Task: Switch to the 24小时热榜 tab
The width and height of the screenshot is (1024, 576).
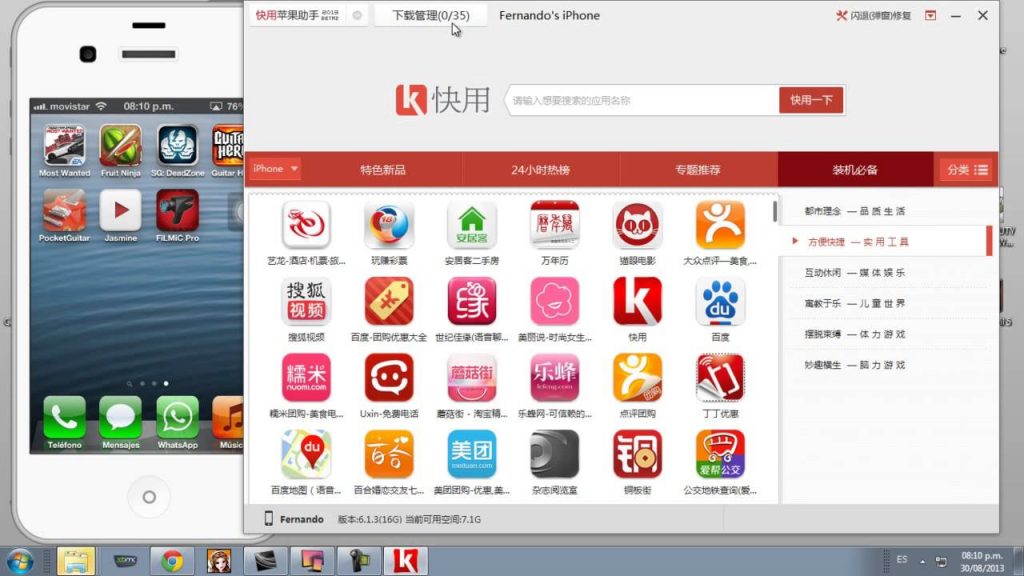Action: pyautogui.click(x=541, y=170)
